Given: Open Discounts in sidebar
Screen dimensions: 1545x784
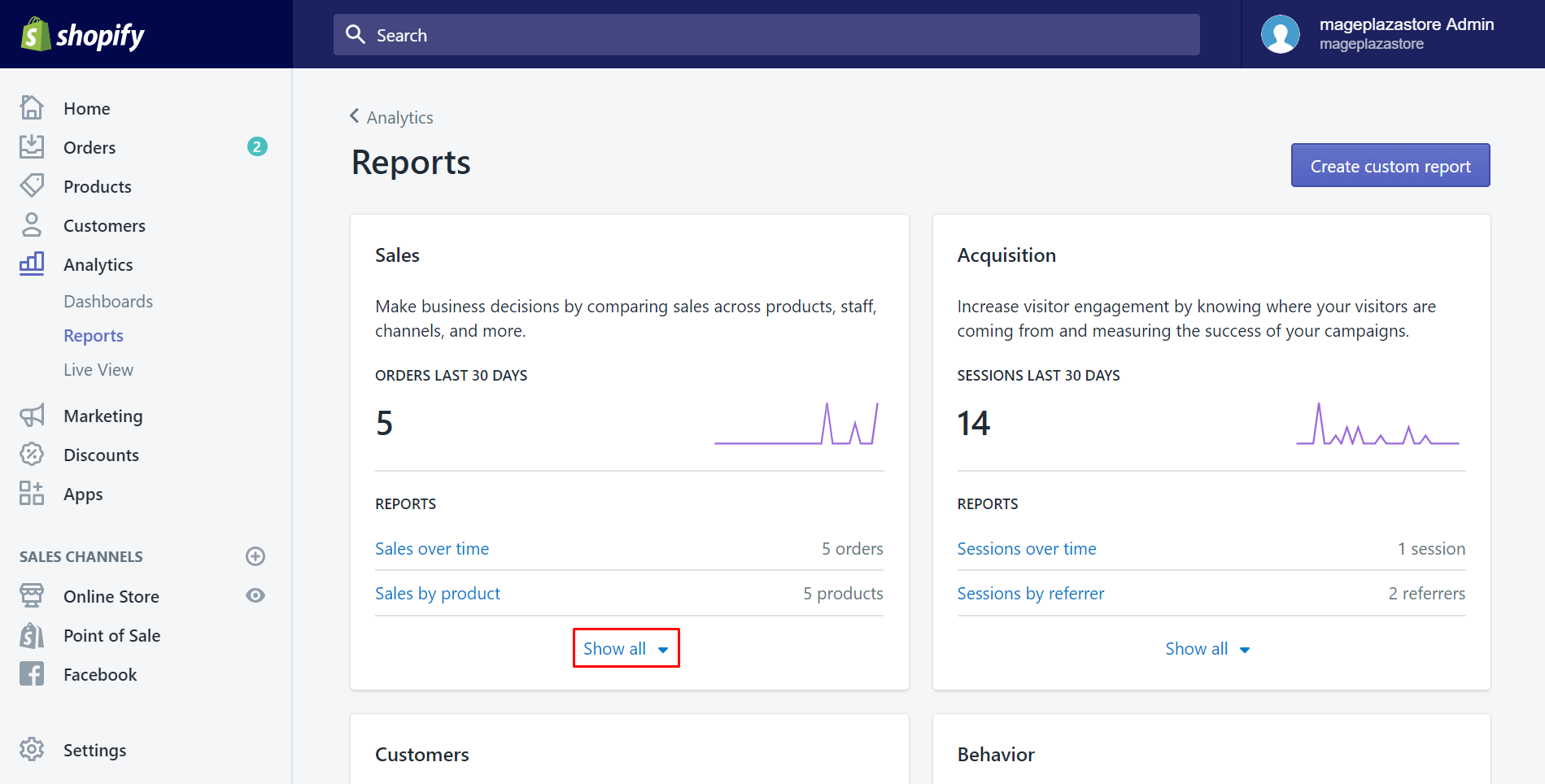Looking at the screenshot, I should click(102, 455).
